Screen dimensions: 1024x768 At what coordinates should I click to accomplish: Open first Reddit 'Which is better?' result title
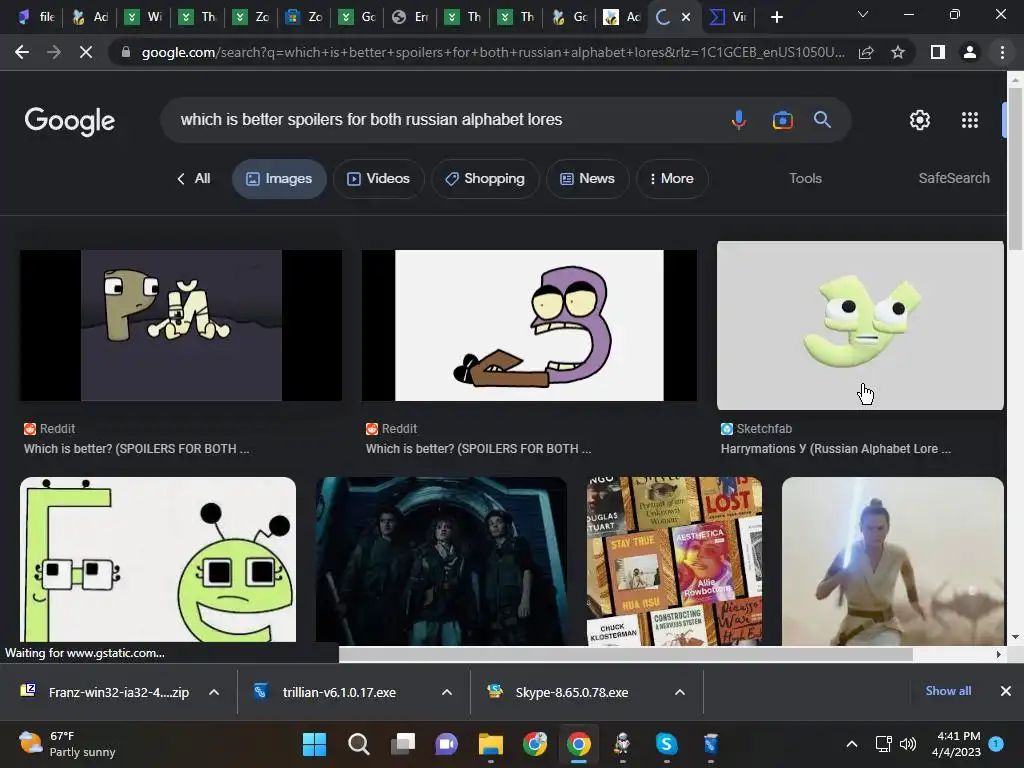coord(136,449)
